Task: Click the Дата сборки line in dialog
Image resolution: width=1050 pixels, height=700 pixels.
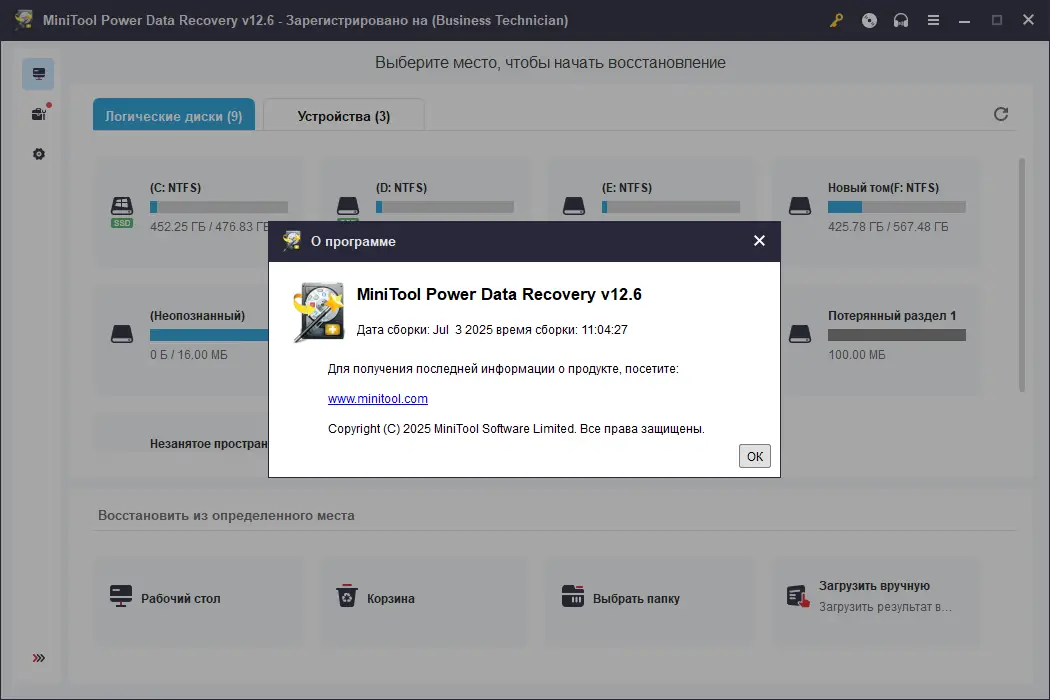Action: coord(492,330)
